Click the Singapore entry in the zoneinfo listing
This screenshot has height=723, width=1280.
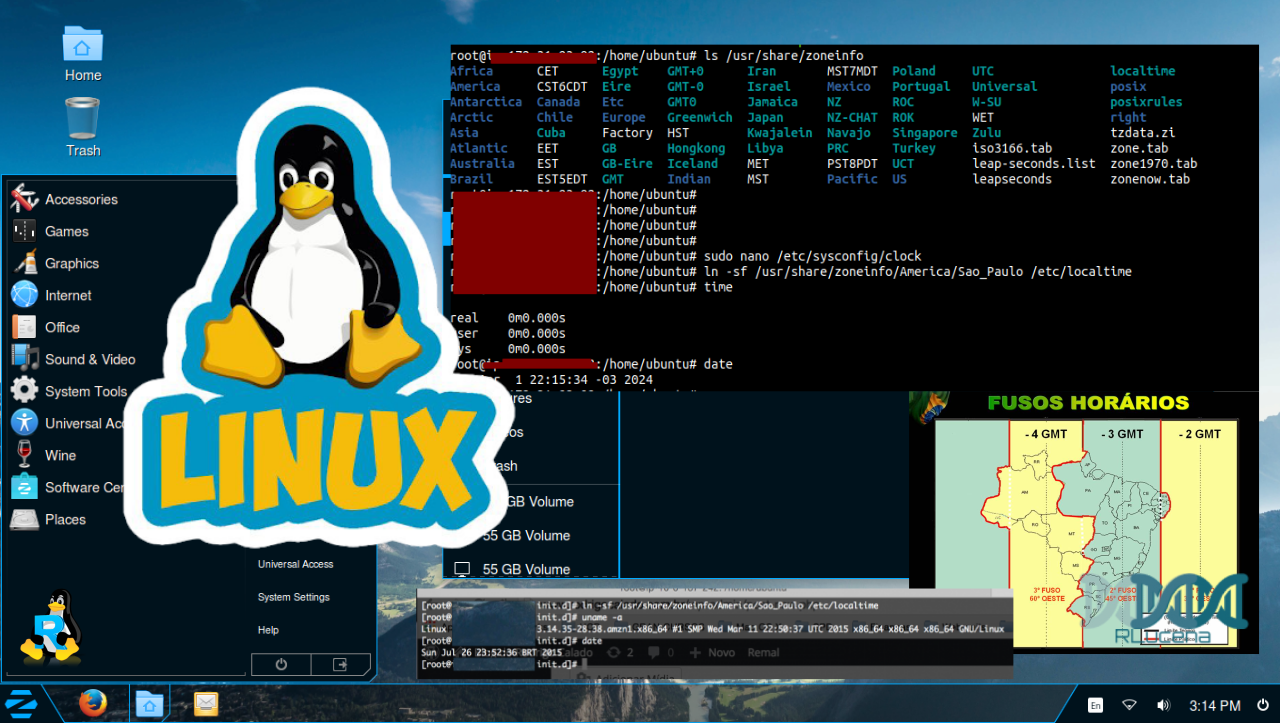925,132
